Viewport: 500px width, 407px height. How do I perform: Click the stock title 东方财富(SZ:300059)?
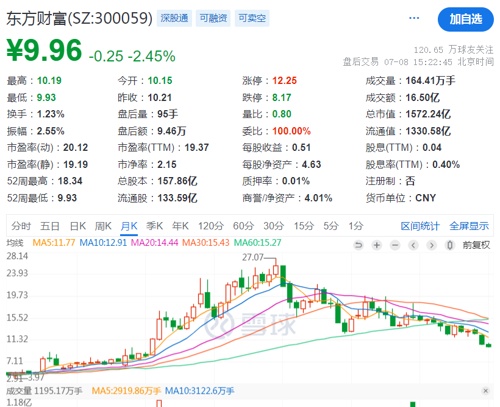point(79,18)
